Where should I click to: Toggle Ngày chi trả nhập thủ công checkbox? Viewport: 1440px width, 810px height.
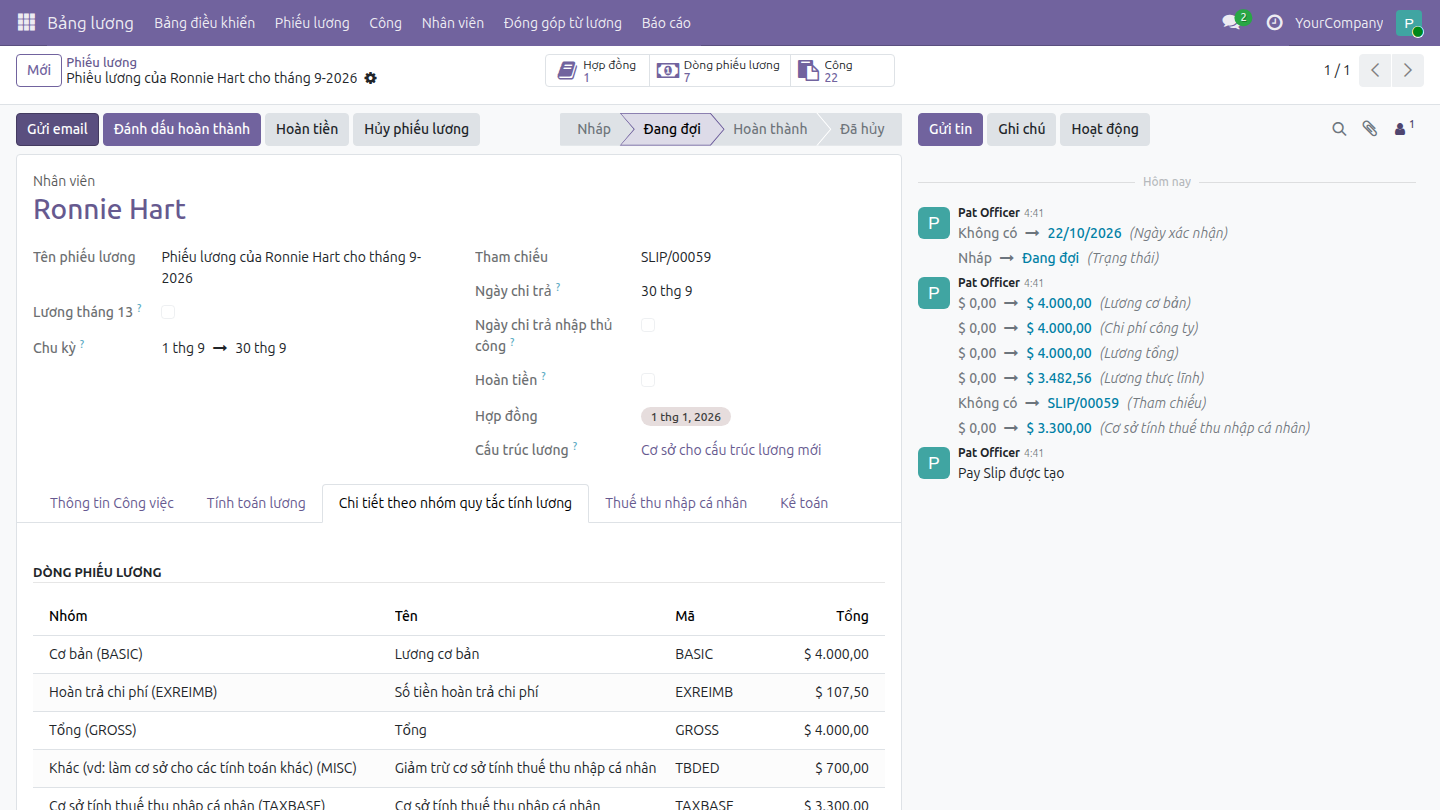(648, 325)
